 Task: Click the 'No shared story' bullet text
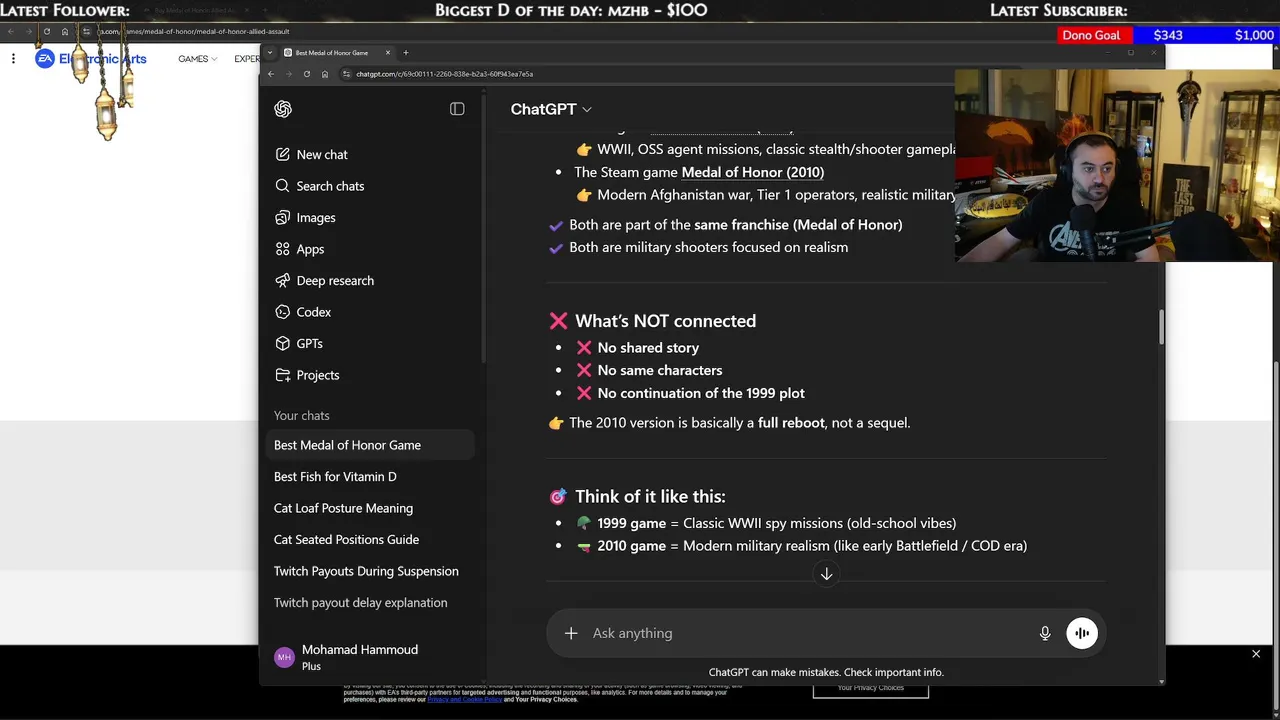[648, 348]
